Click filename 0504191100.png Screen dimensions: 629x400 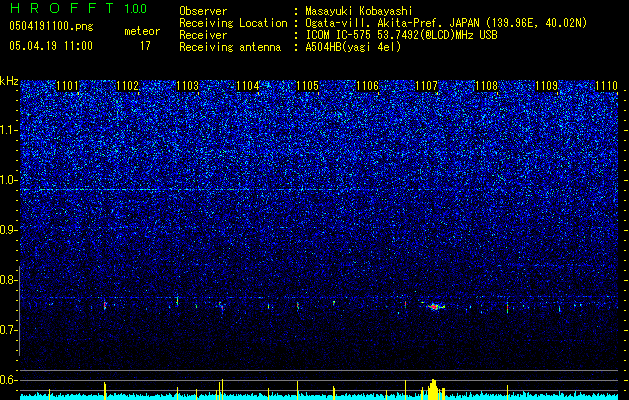51,26
